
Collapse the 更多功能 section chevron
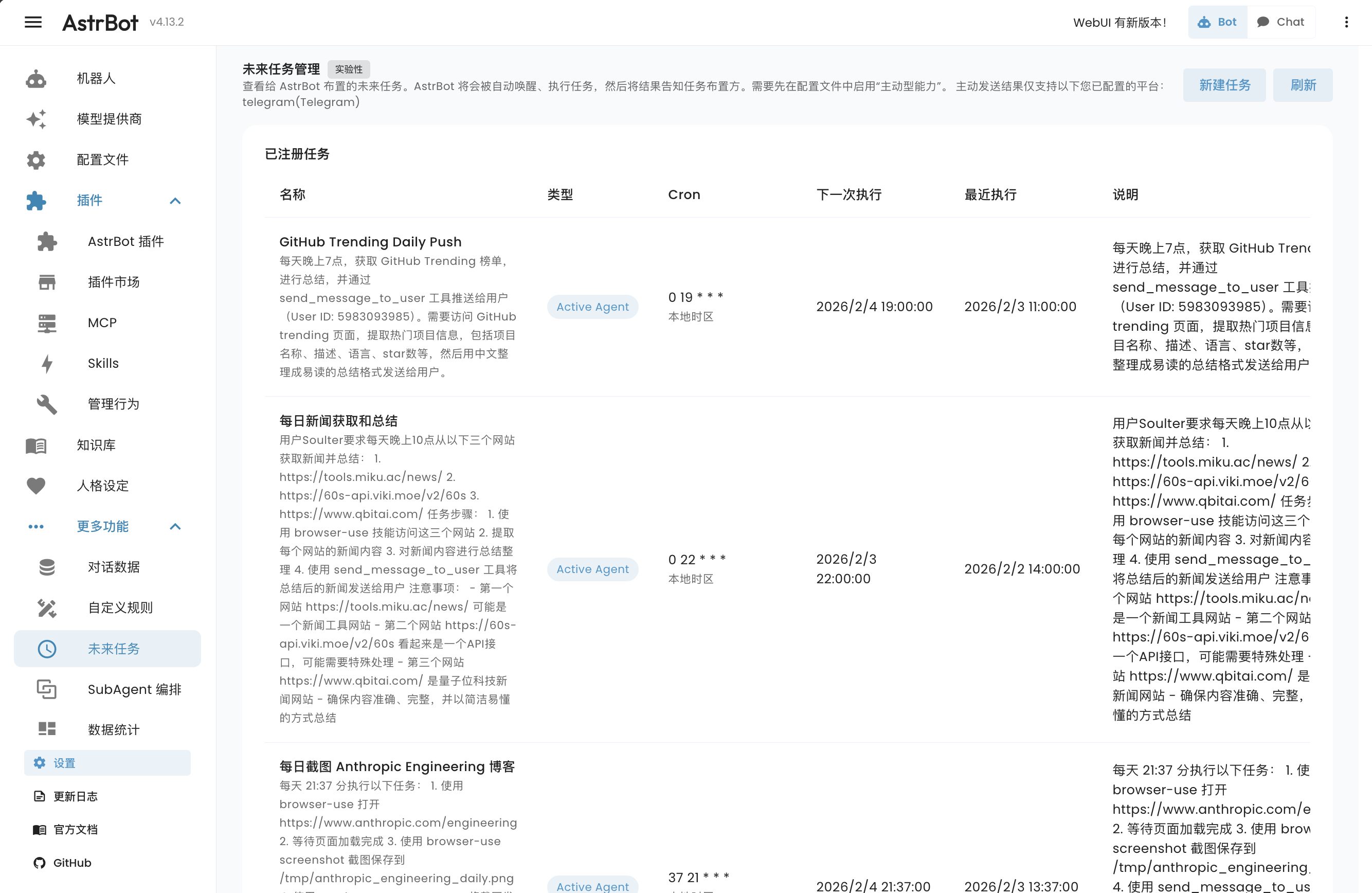(175, 526)
